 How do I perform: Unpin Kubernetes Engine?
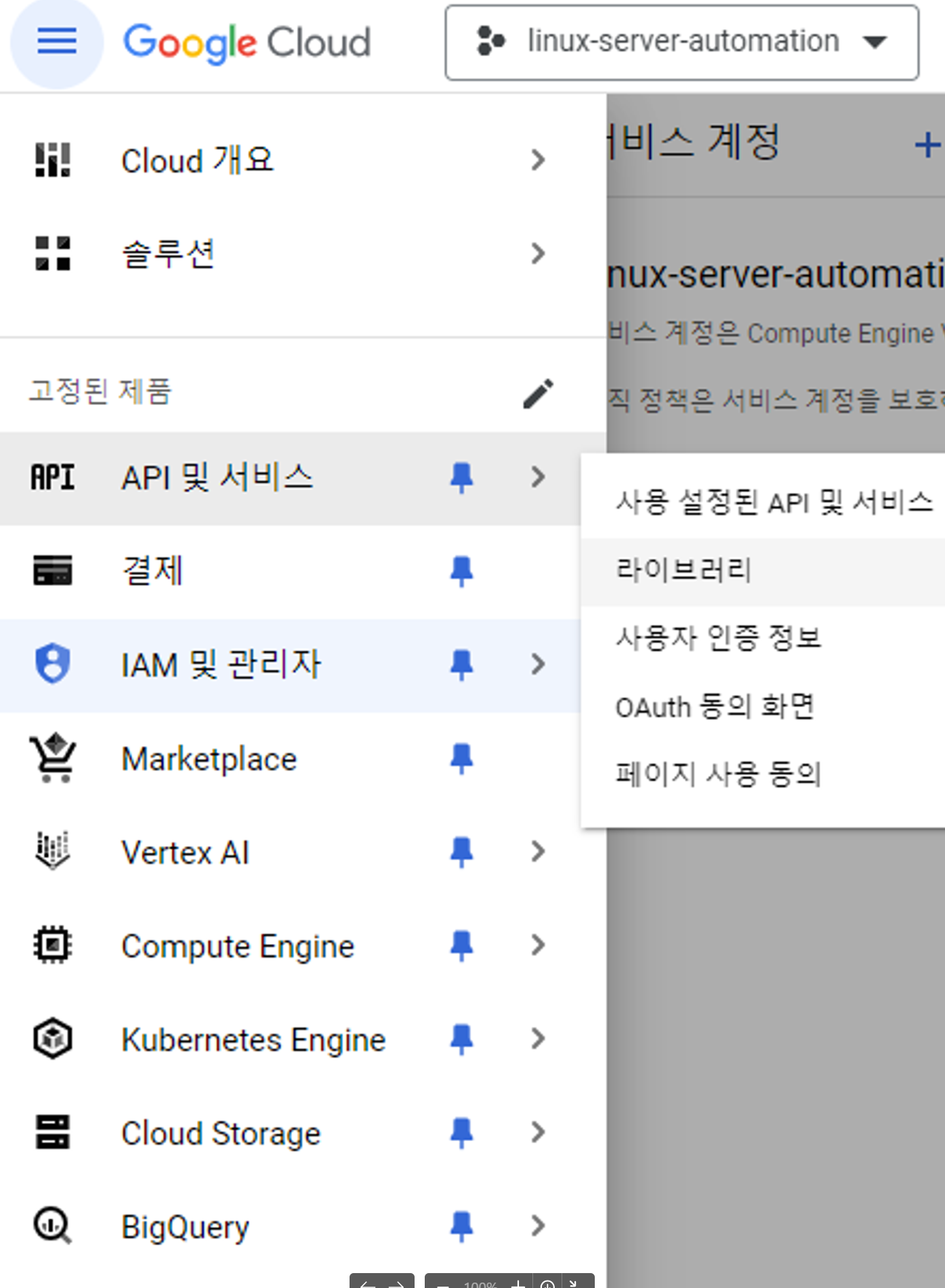coord(461,1039)
